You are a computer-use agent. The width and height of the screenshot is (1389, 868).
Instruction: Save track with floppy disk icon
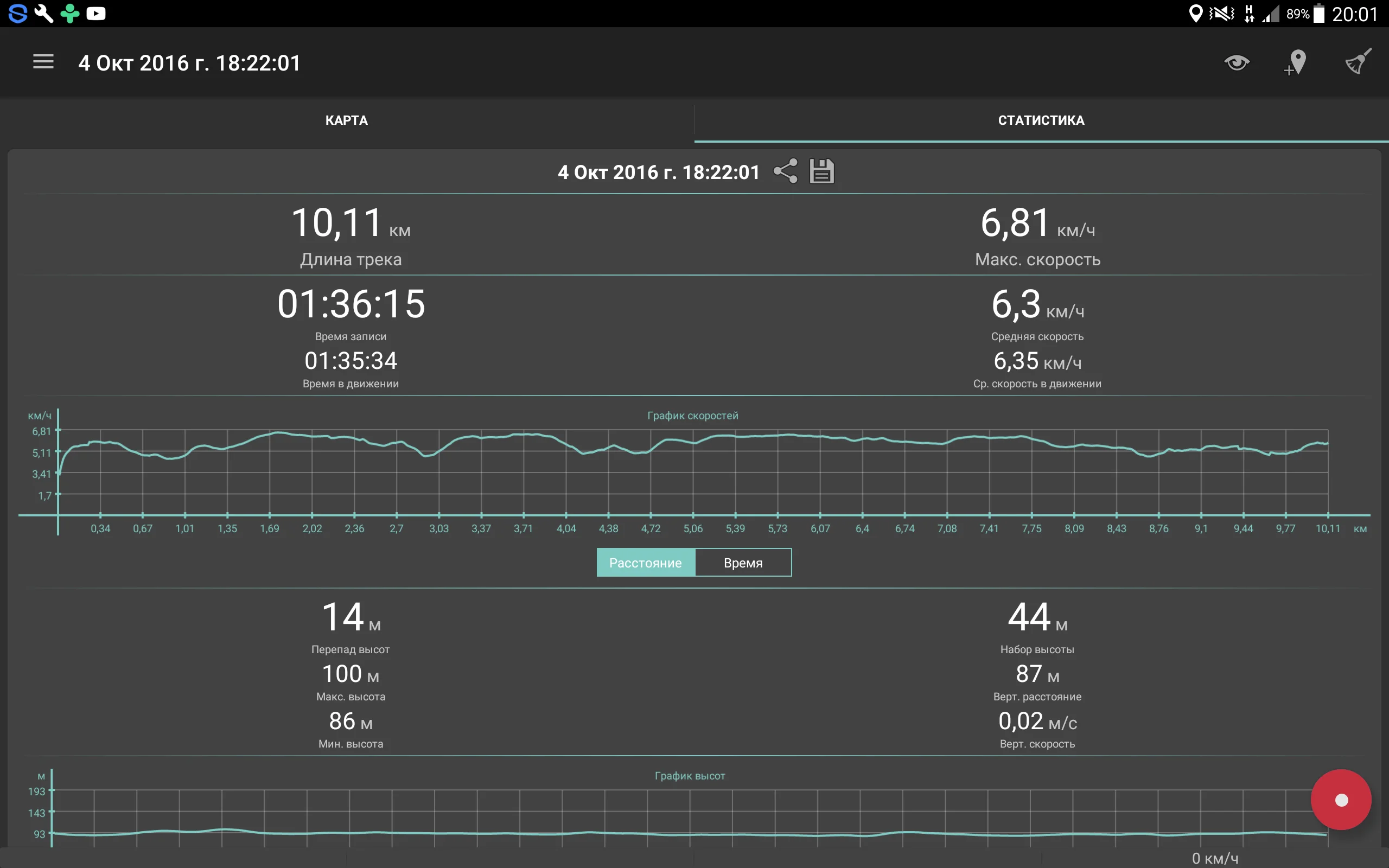821,171
